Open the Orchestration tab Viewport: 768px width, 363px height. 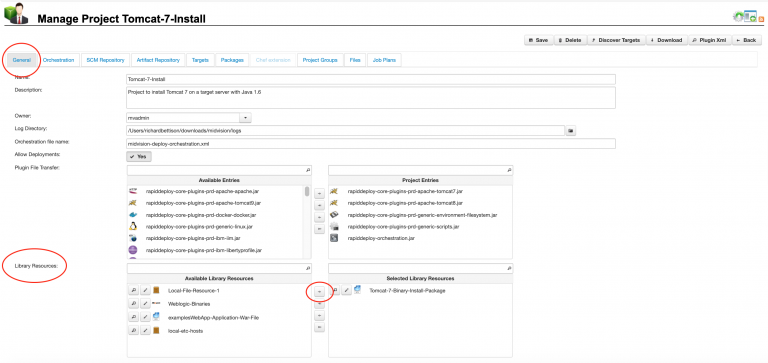tap(58, 60)
